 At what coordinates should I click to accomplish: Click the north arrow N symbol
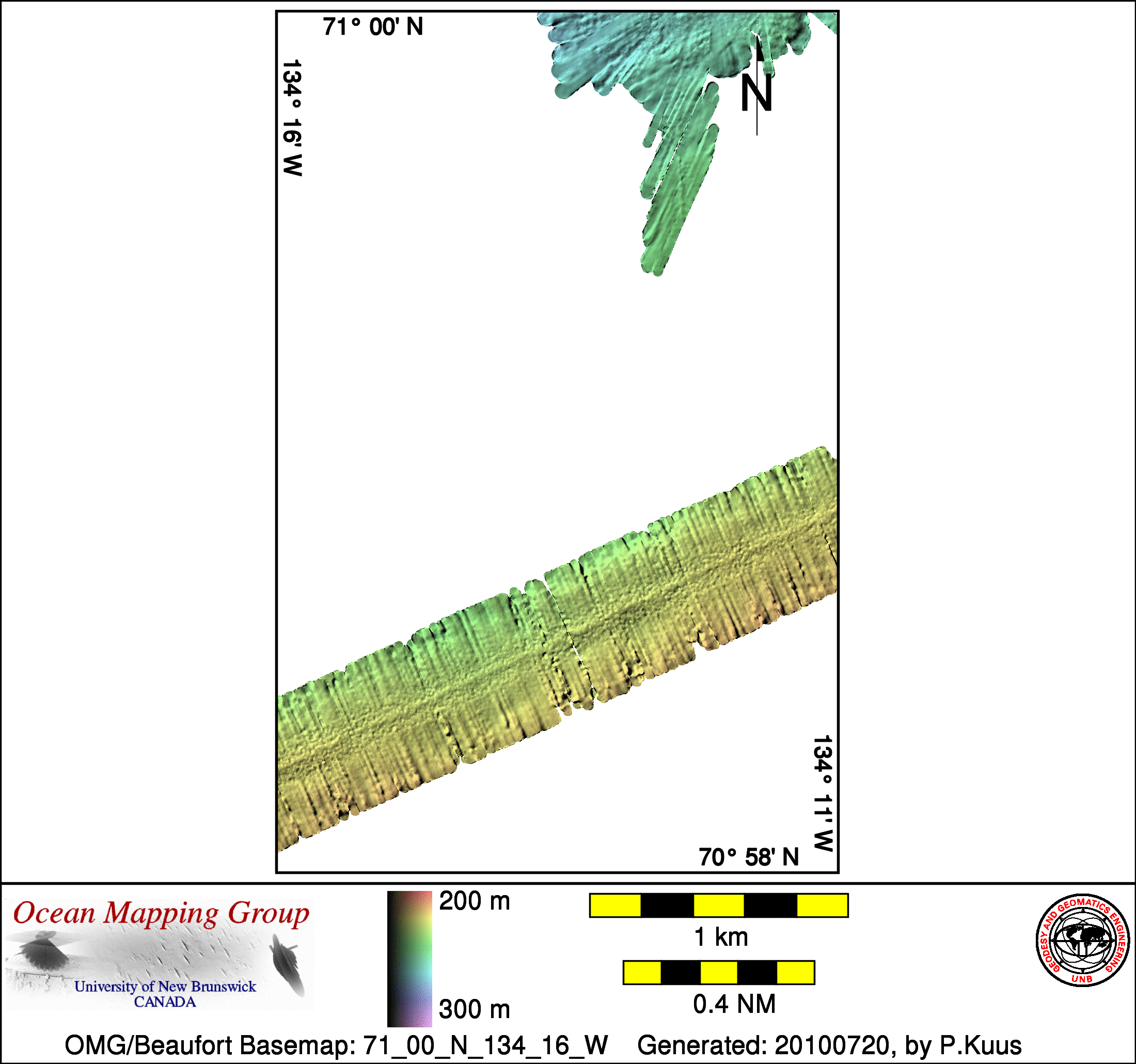pyautogui.click(x=756, y=93)
